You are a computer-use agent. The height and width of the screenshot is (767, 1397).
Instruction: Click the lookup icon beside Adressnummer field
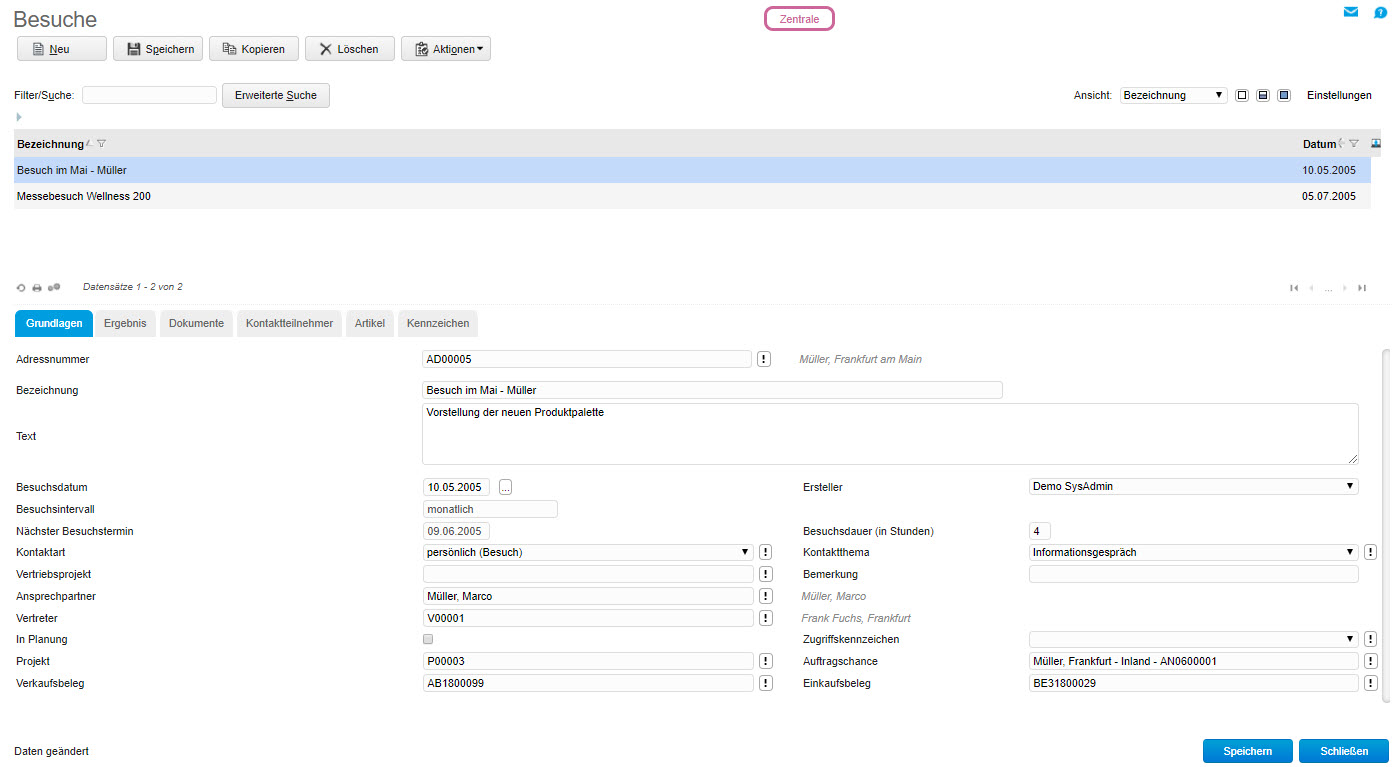click(764, 359)
